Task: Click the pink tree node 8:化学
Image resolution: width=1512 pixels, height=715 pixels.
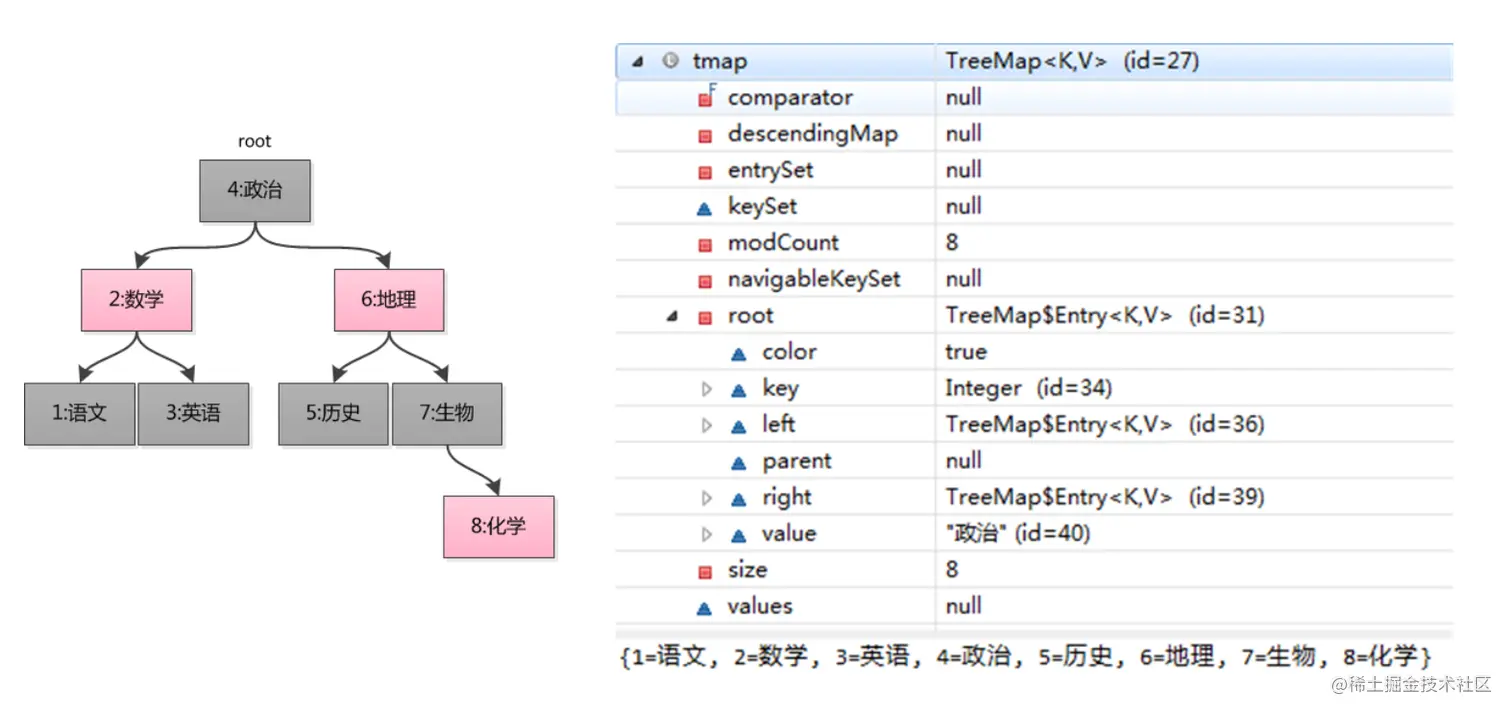Action: (x=499, y=526)
